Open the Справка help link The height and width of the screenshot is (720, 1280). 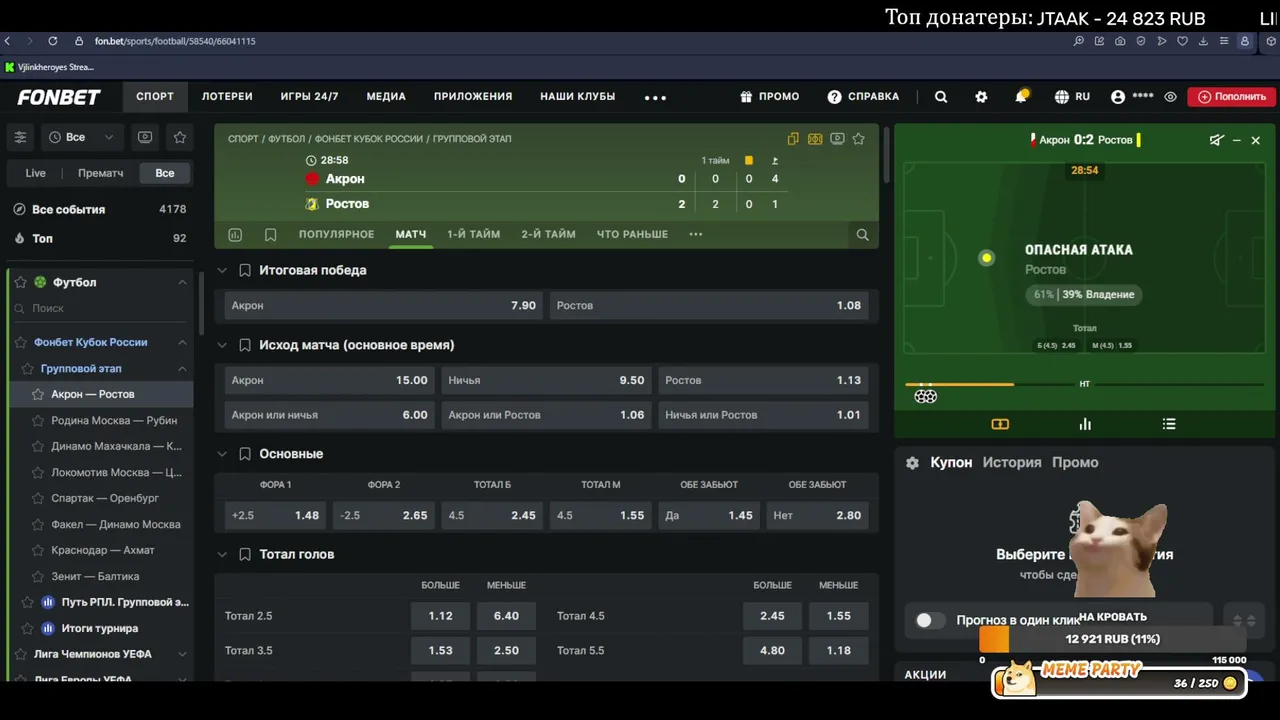[863, 97]
